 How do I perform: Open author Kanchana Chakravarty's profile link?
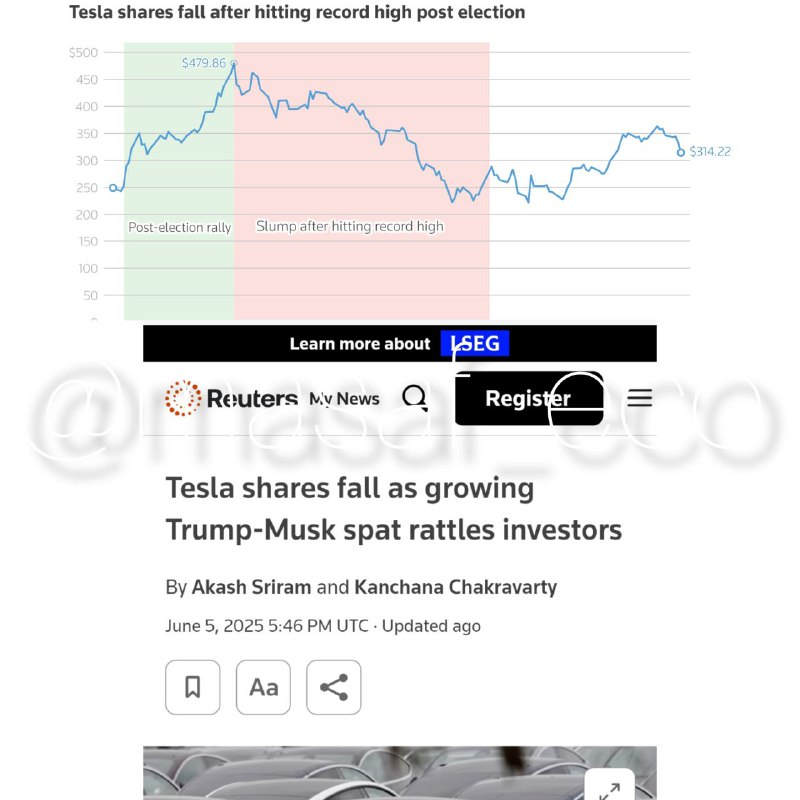click(x=456, y=587)
